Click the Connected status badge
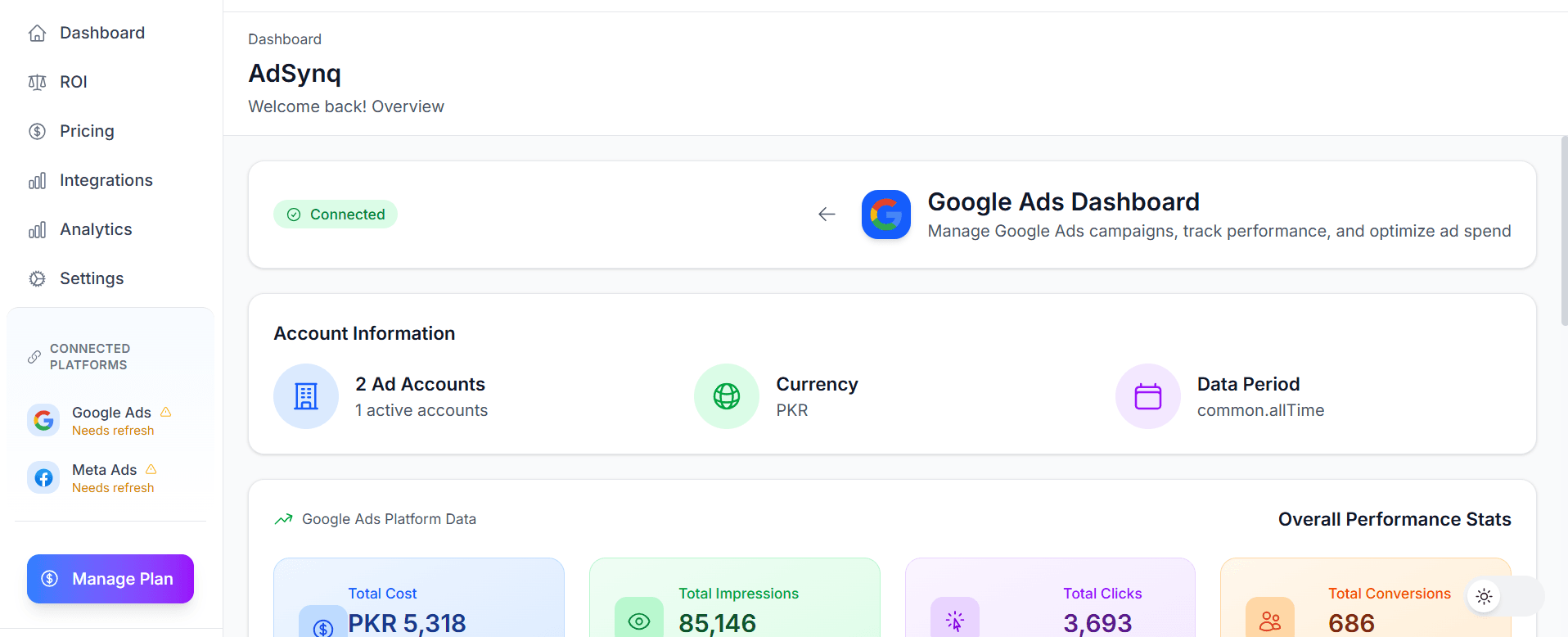The width and height of the screenshot is (1568, 637). point(336,215)
